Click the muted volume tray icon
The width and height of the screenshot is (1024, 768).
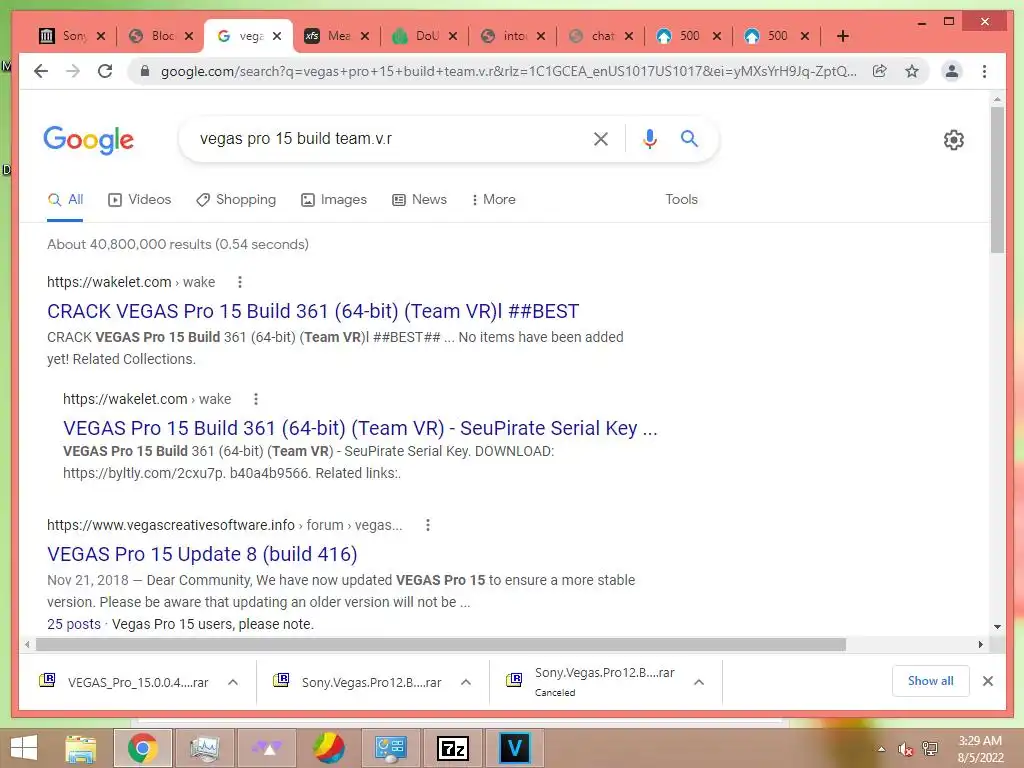click(905, 749)
